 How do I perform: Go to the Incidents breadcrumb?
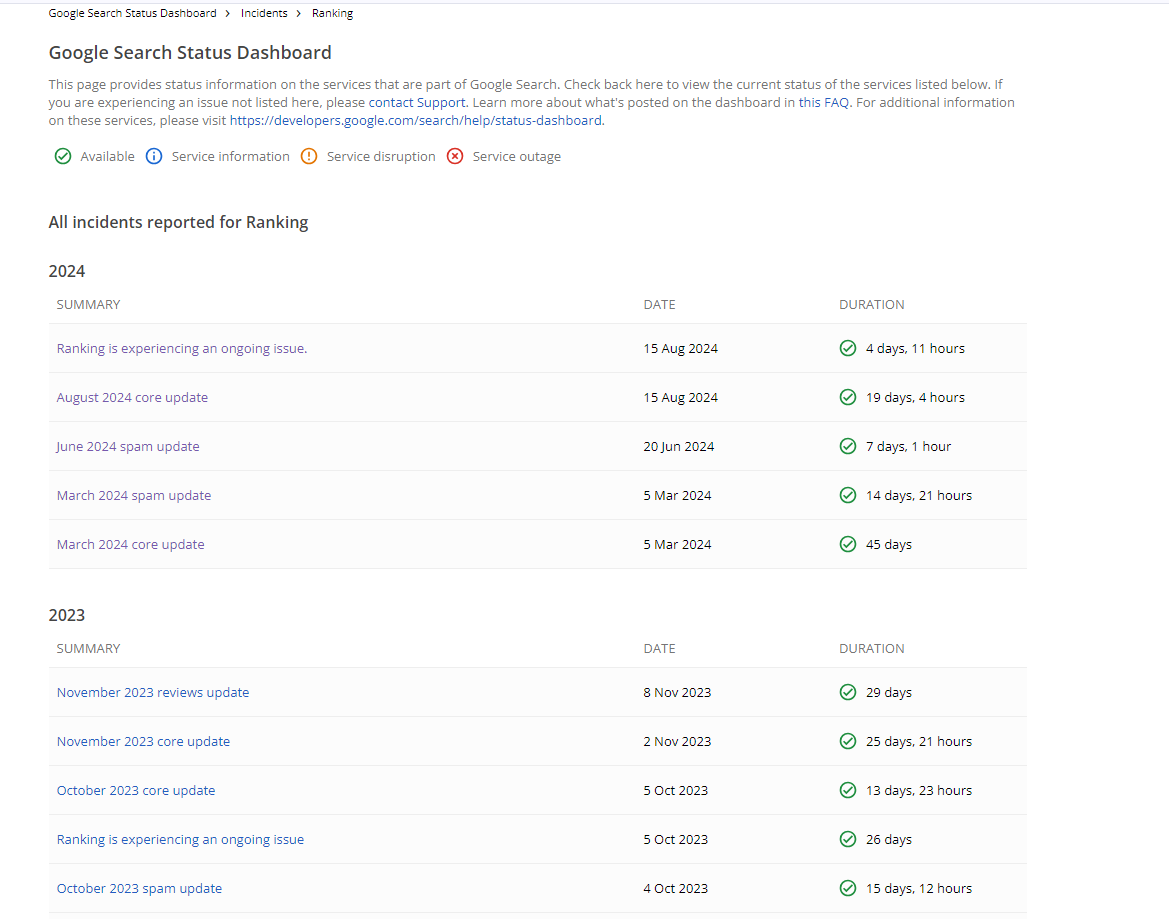coord(264,13)
